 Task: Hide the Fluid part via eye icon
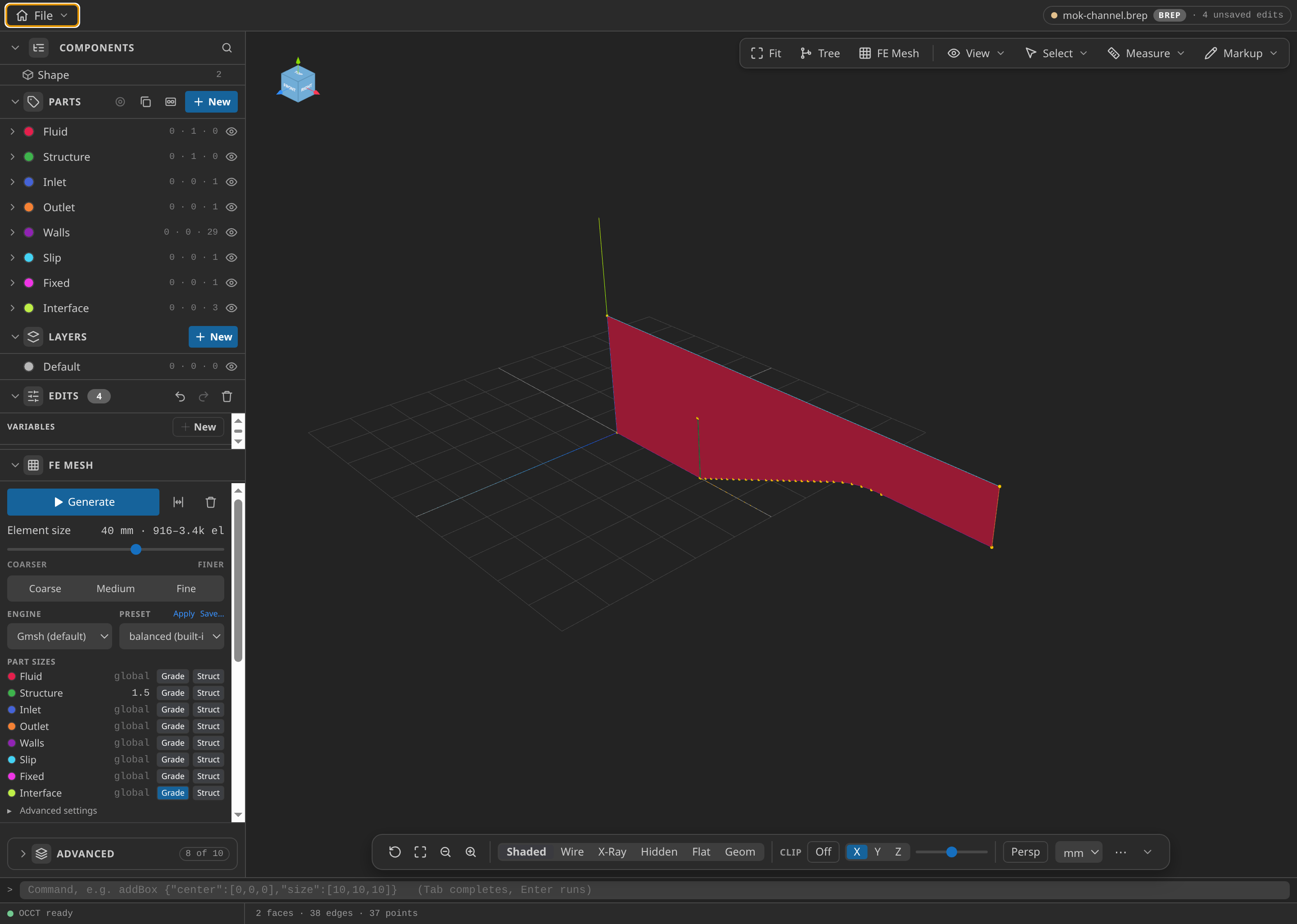[x=231, y=131]
